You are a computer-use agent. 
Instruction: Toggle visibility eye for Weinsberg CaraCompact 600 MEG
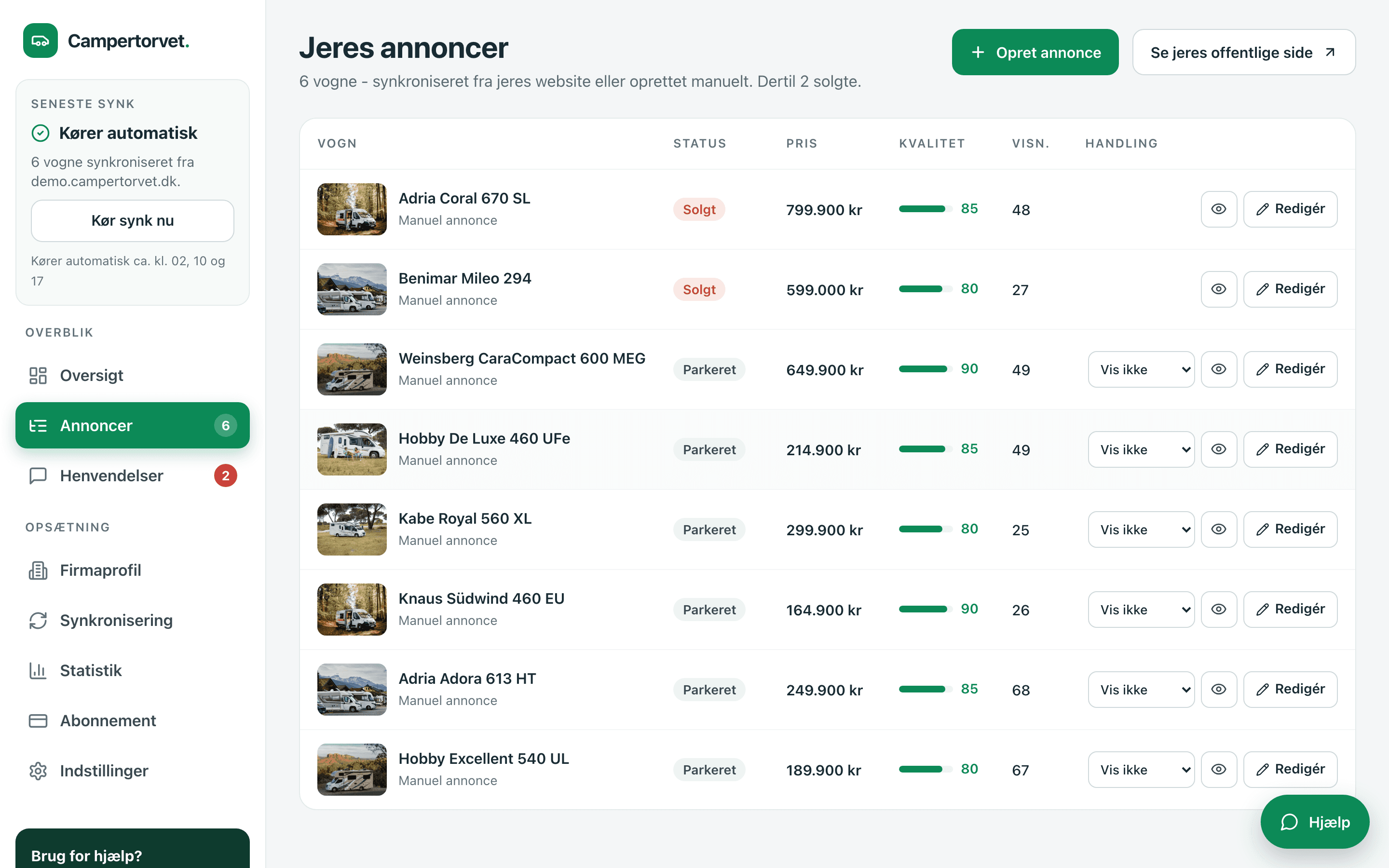pos(1219,369)
